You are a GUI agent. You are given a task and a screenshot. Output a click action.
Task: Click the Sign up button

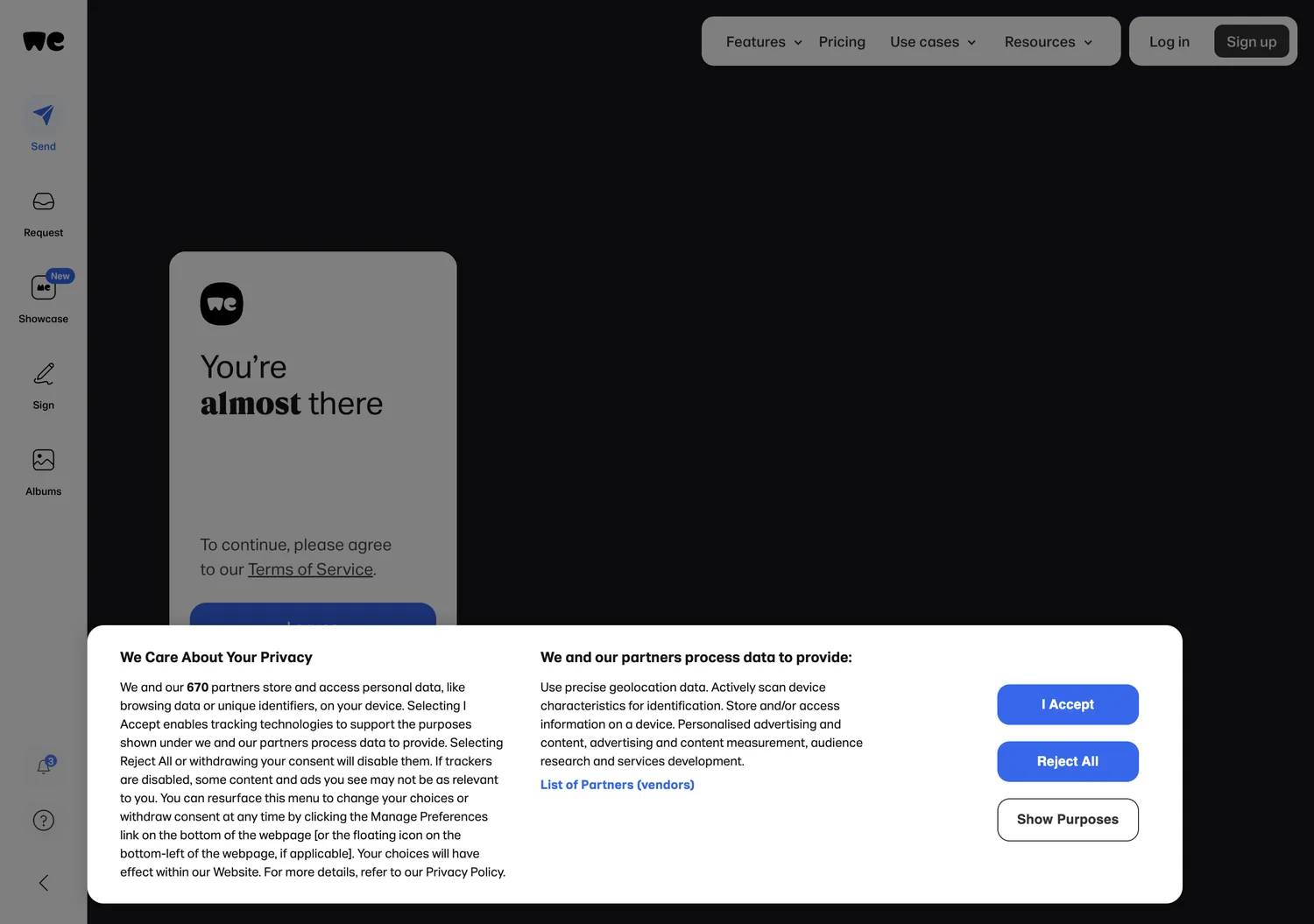pos(1251,41)
